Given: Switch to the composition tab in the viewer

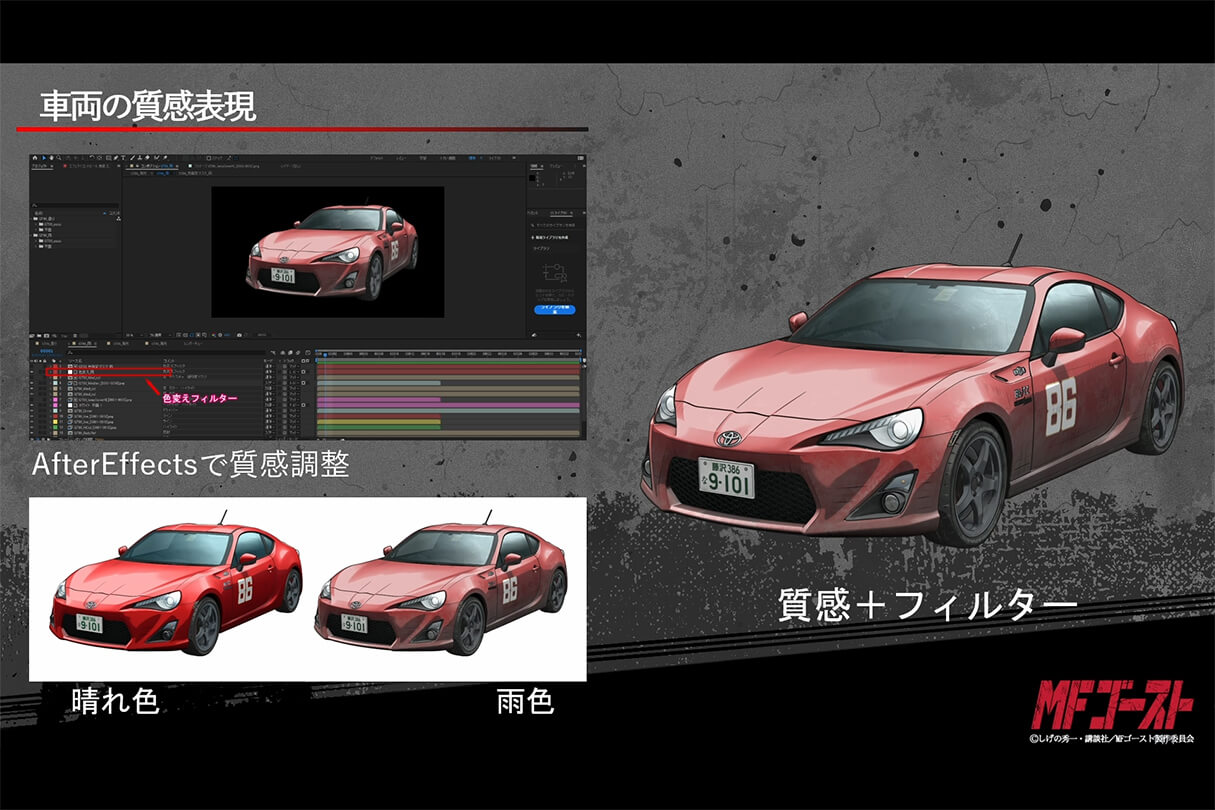Looking at the screenshot, I should tap(150, 168).
